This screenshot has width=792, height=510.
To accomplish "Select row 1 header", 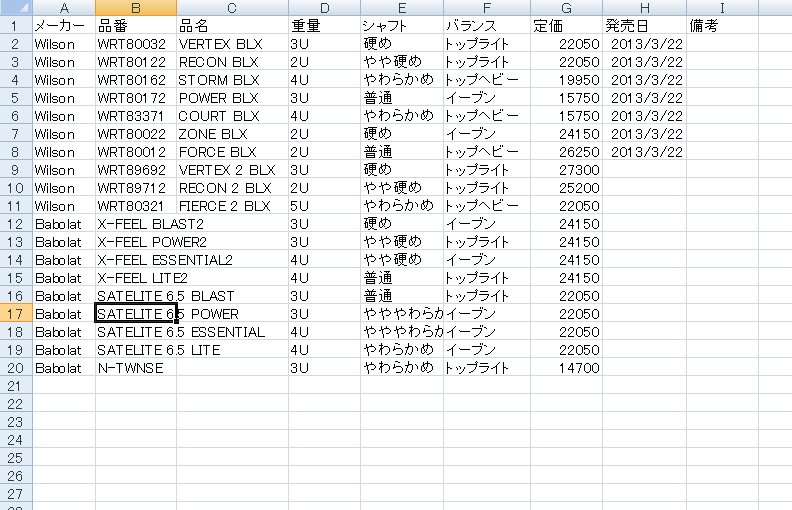I will tap(16, 25).
